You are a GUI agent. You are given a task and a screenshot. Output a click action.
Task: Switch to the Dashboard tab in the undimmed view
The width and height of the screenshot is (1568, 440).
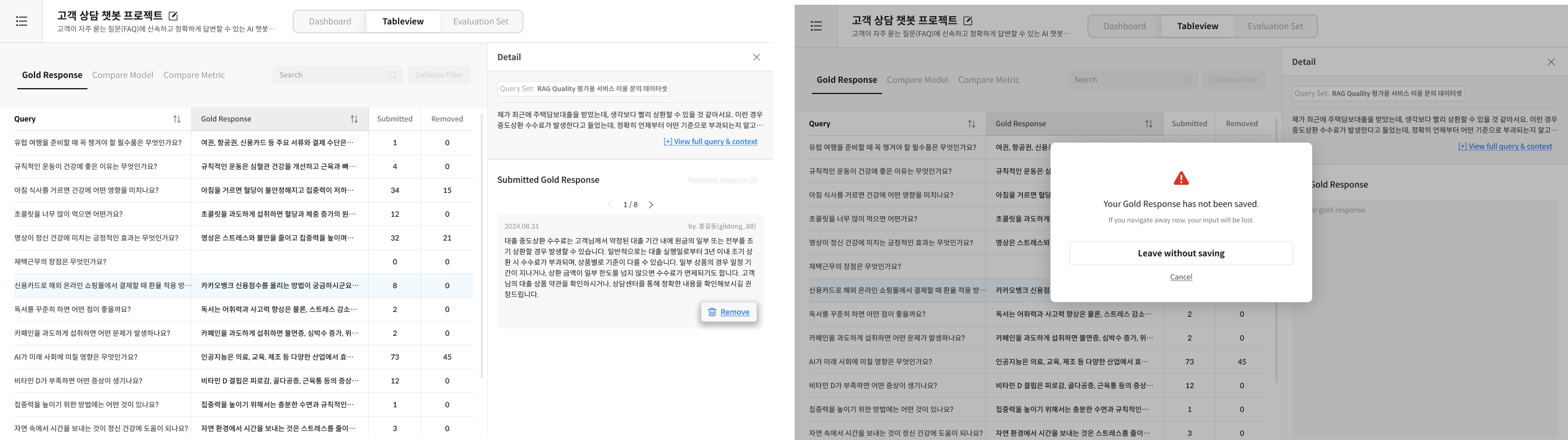coord(330,21)
